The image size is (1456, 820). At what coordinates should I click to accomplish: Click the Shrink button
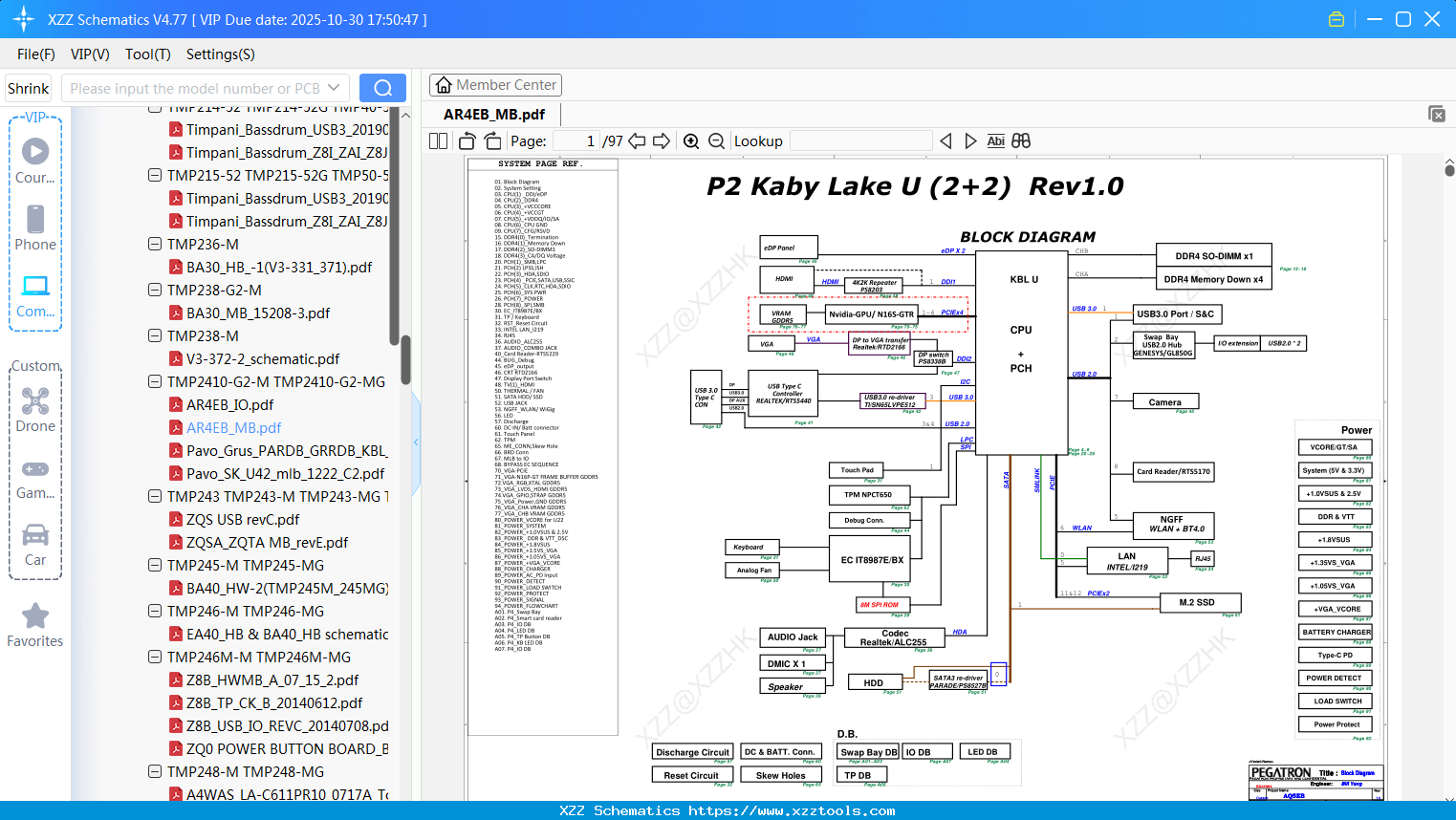(x=29, y=88)
